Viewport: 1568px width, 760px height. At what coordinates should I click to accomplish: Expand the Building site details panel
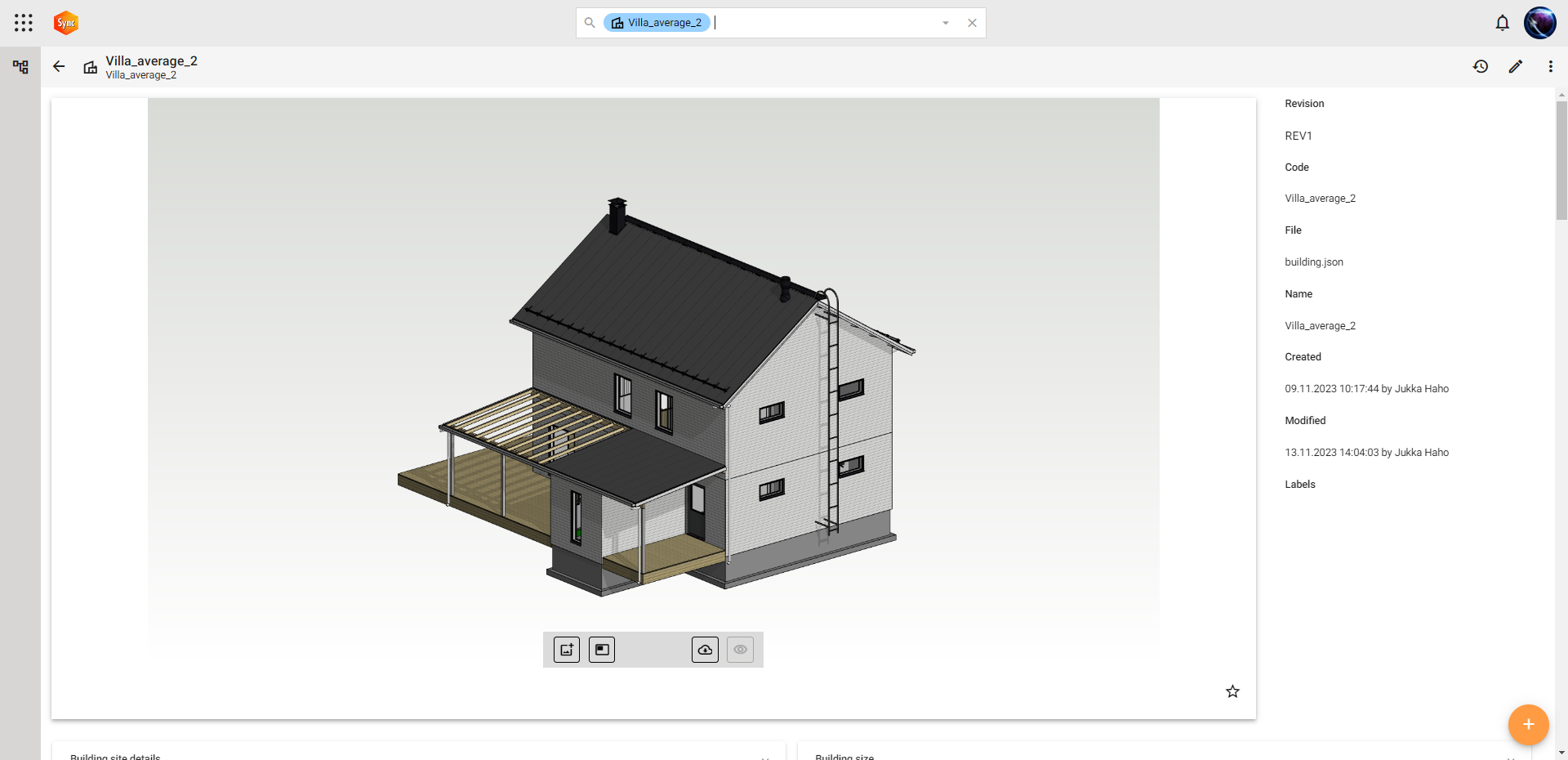click(764, 756)
